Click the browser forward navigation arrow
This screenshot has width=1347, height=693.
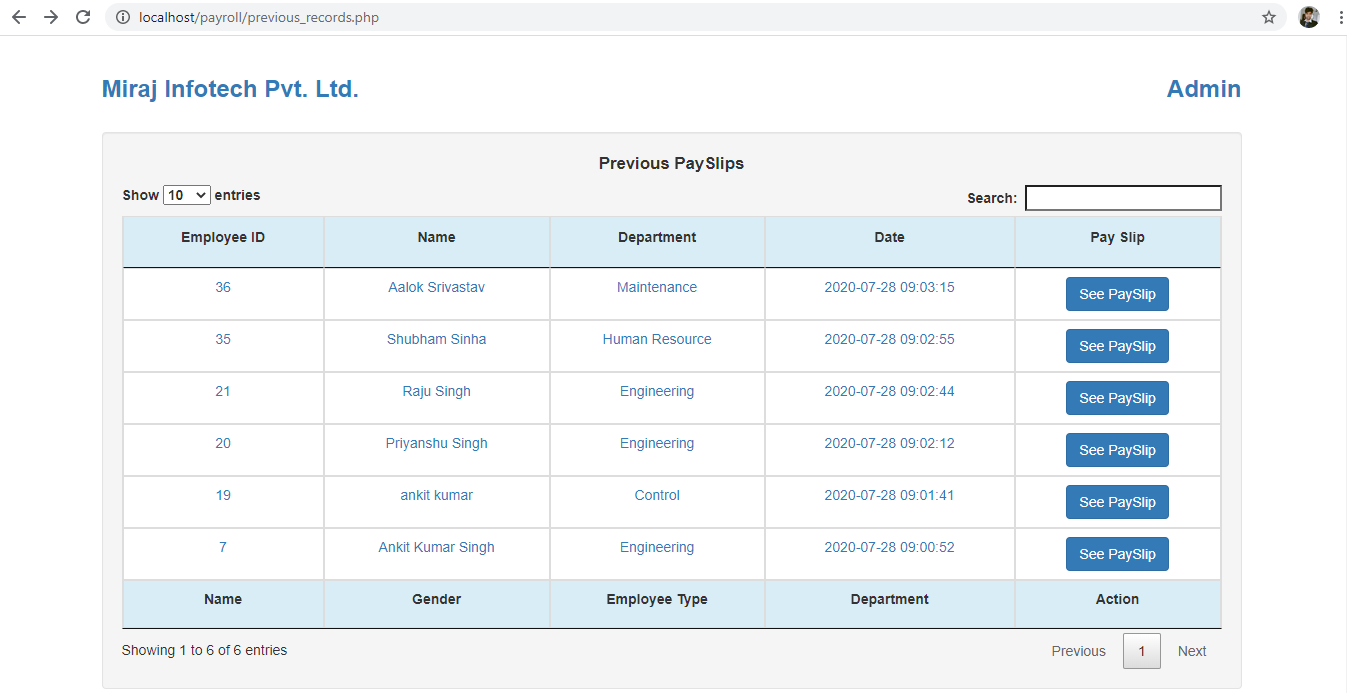(x=51, y=17)
